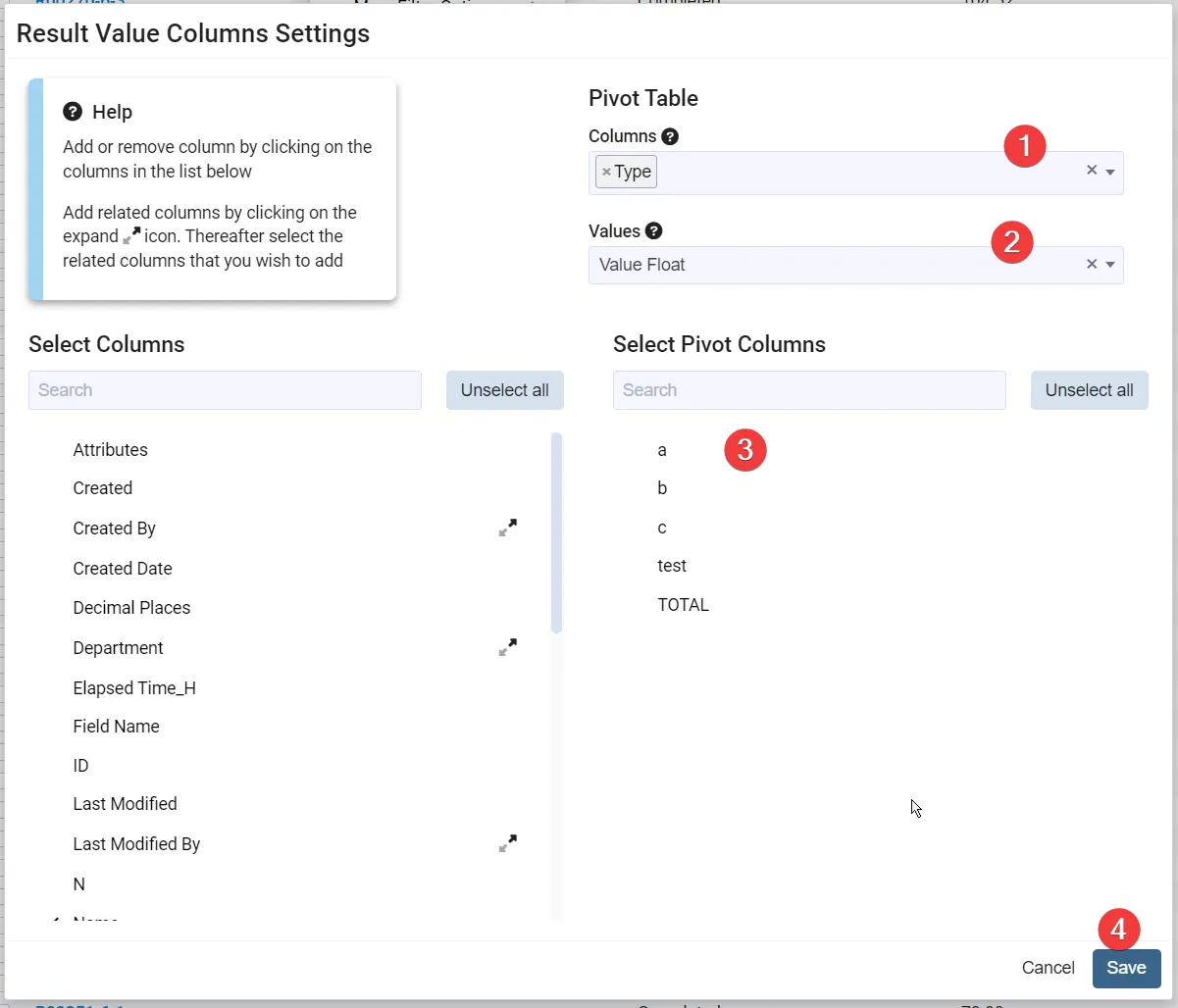The width and height of the screenshot is (1178, 1008).
Task: Open the Columns dropdown for Pivot Table
Action: (x=1109, y=171)
